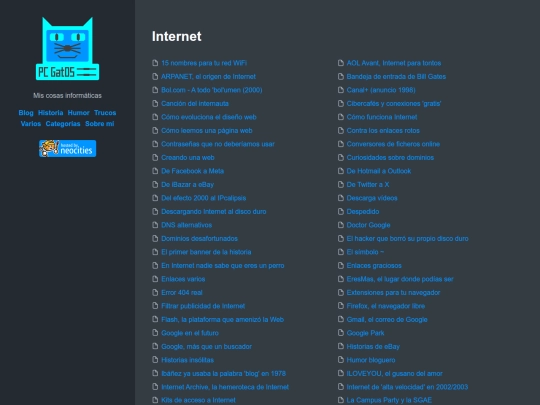Open 'Contra los enlaces rotos' link

(x=383, y=131)
